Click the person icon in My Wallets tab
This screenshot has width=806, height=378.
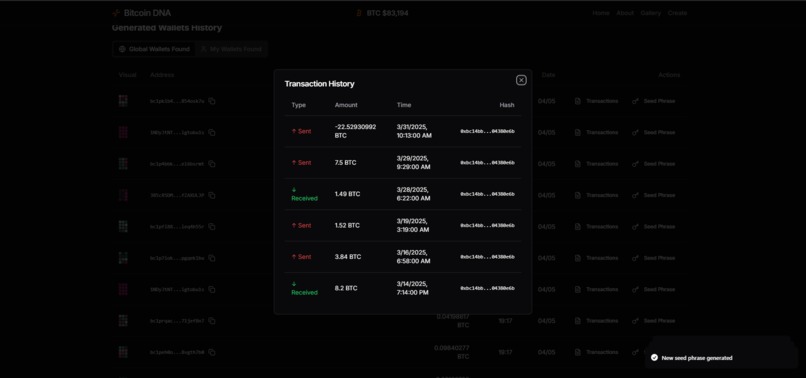204,49
